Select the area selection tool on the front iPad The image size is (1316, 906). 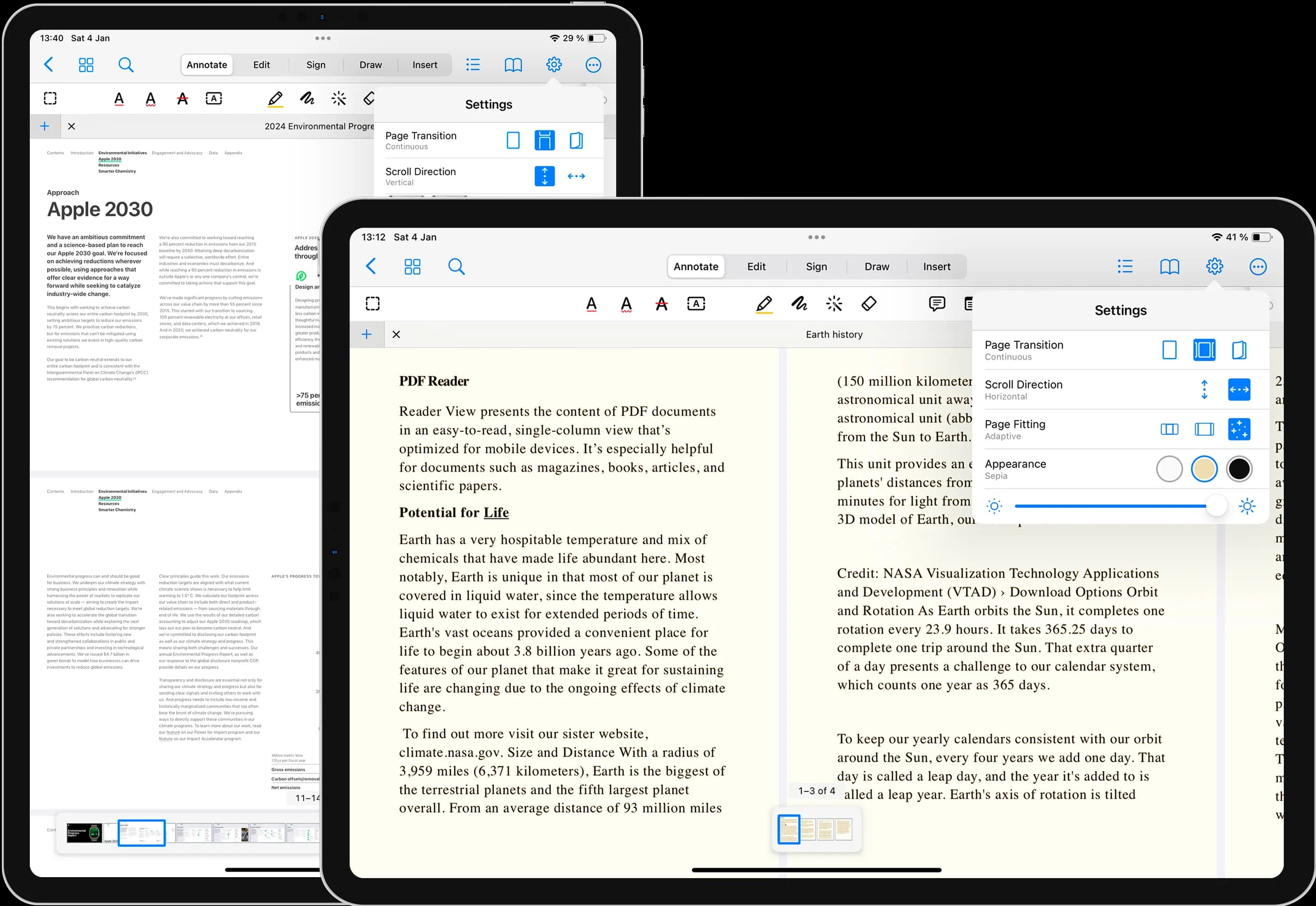tap(372, 304)
